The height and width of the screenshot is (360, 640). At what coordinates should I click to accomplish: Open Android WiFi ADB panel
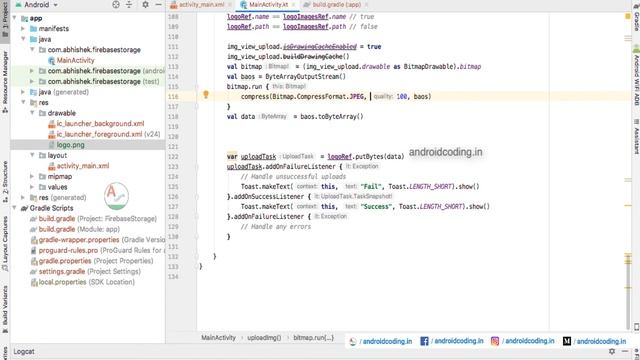[636, 76]
